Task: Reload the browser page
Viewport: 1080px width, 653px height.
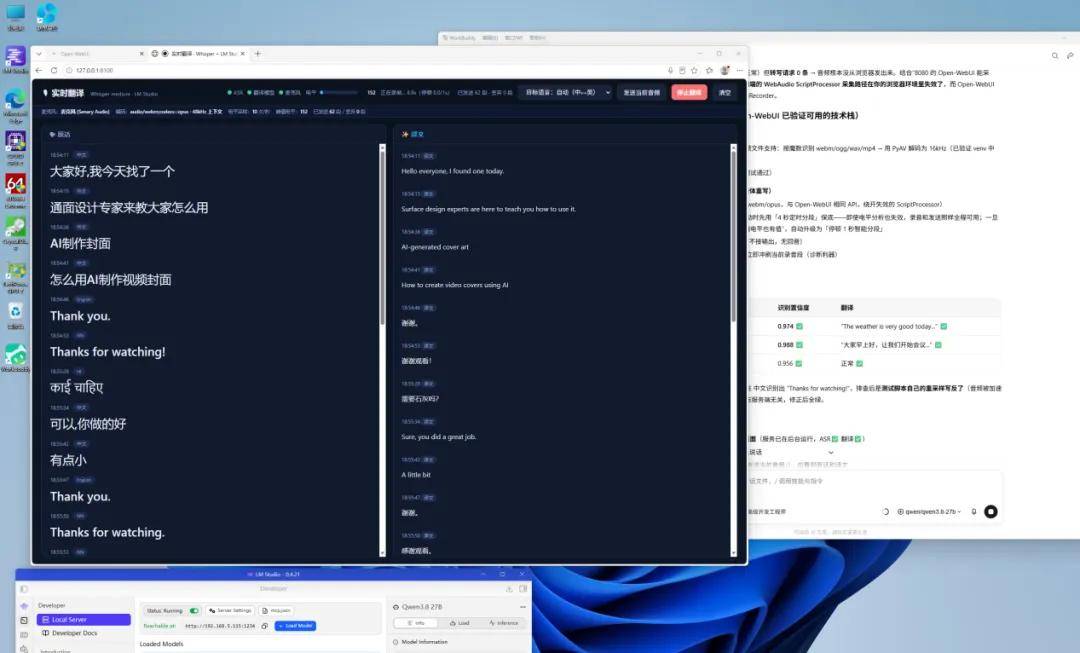Action: (54, 70)
